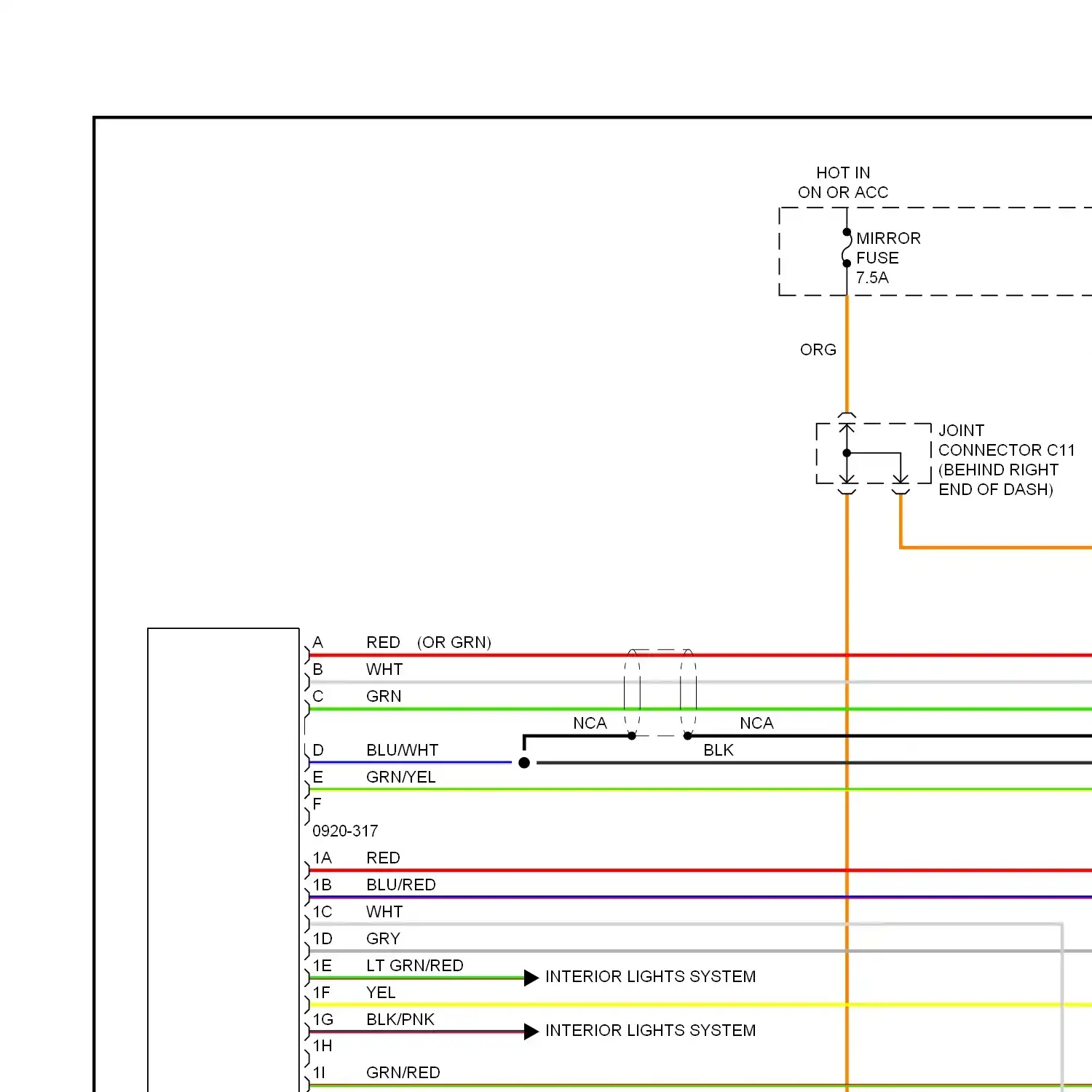This screenshot has width=1092, height=1092.
Task: Click INTERIOR LIGHTS SYSTEM on the 1G line
Action: click(650, 1031)
